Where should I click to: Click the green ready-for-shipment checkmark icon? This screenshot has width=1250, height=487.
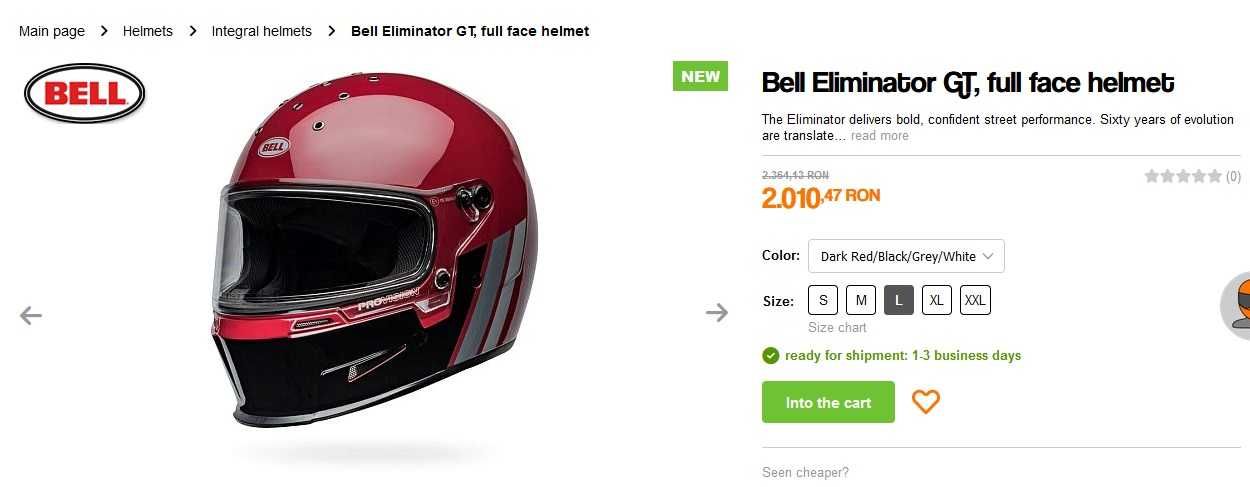click(770, 355)
